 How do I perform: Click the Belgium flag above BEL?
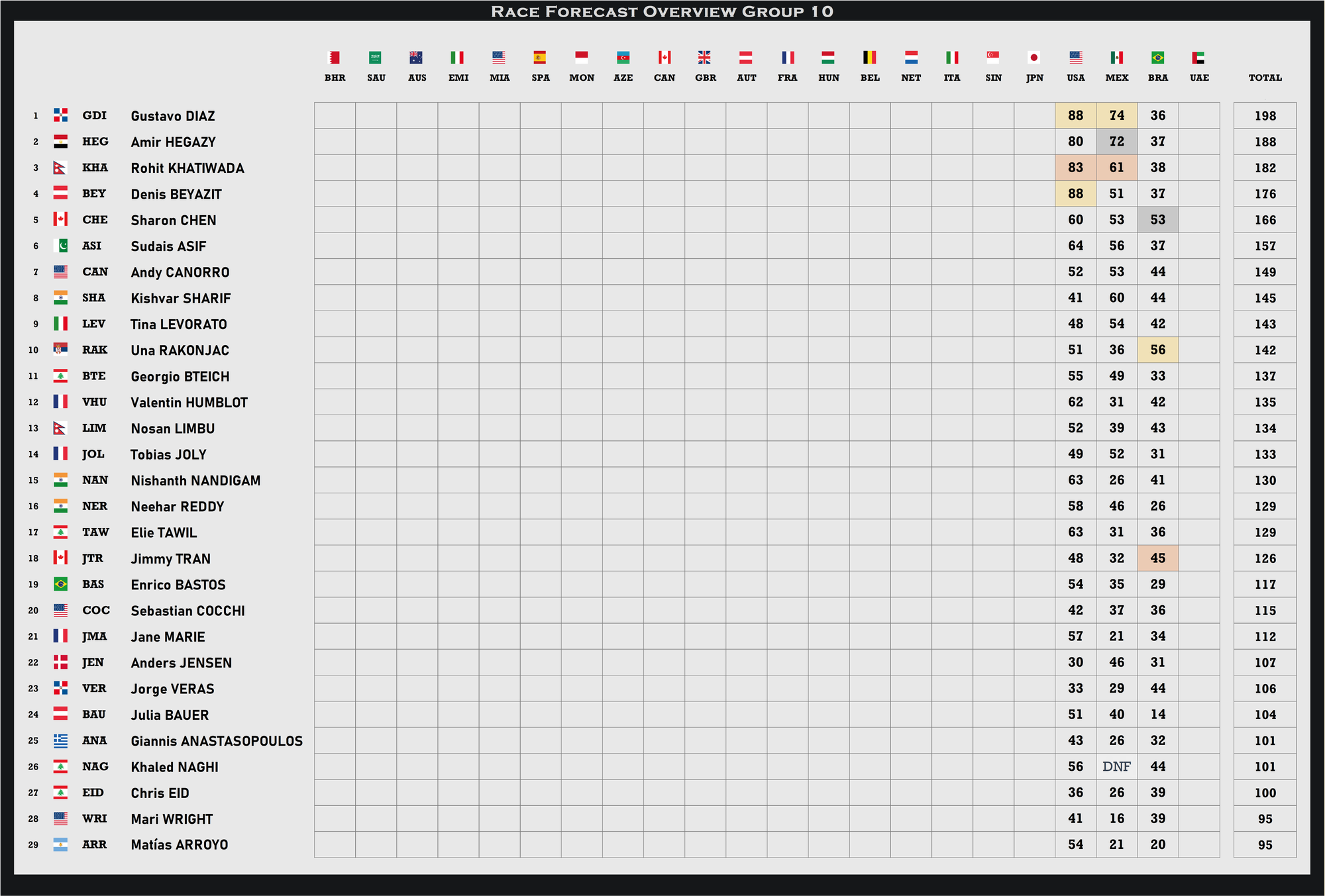tap(869, 58)
